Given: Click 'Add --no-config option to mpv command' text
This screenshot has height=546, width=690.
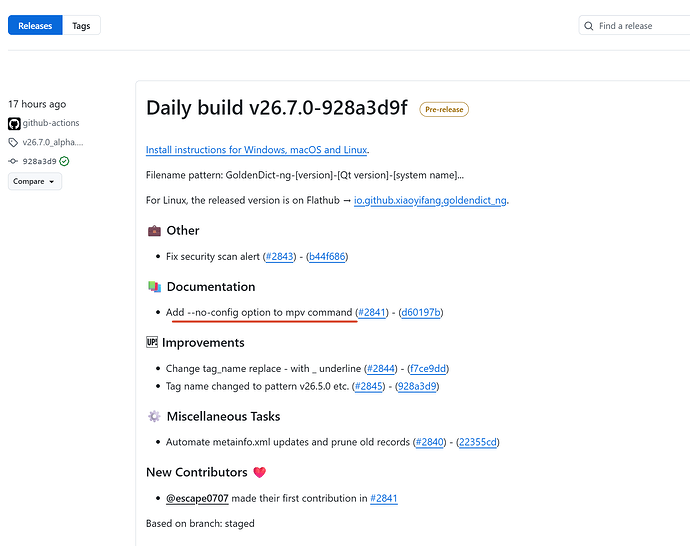Looking at the screenshot, I should click(259, 312).
